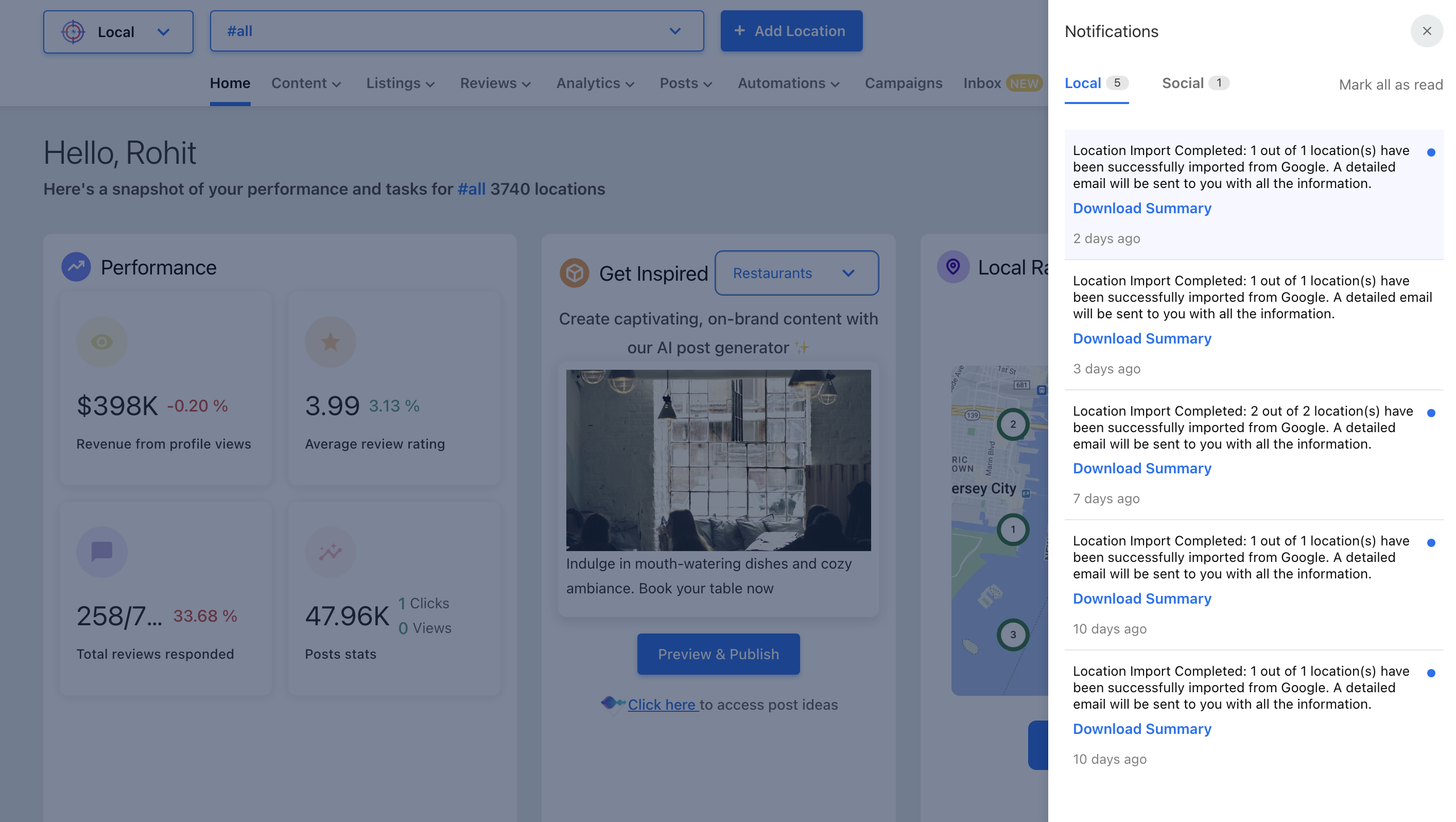Open the #all locations dropdown
Image resolution: width=1456 pixels, height=822 pixels.
(x=457, y=31)
